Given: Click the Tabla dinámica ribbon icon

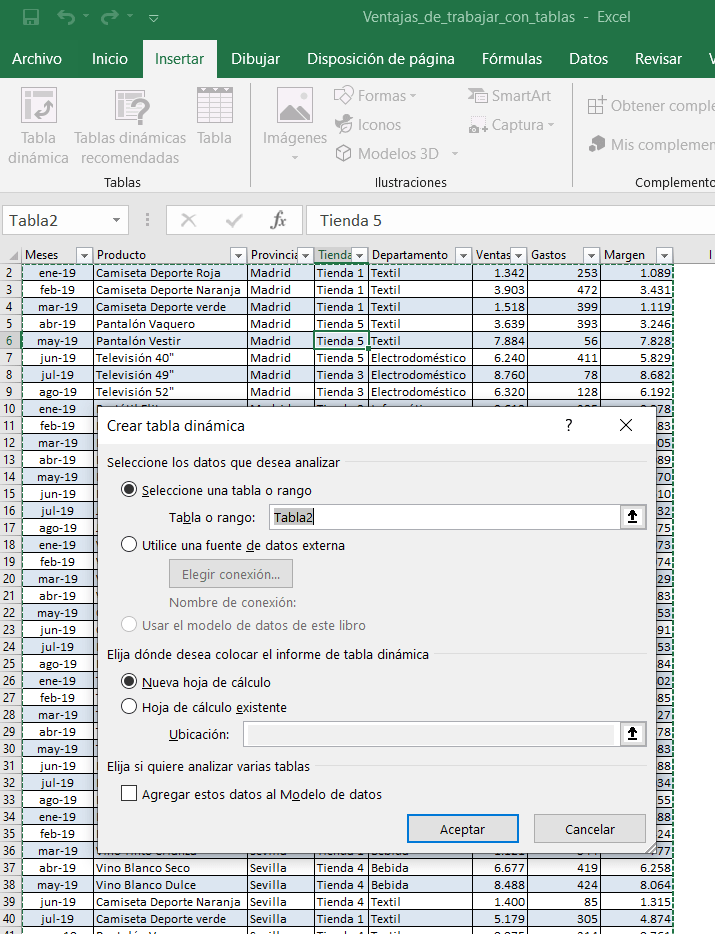Looking at the screenshot, I should [39, 105].
